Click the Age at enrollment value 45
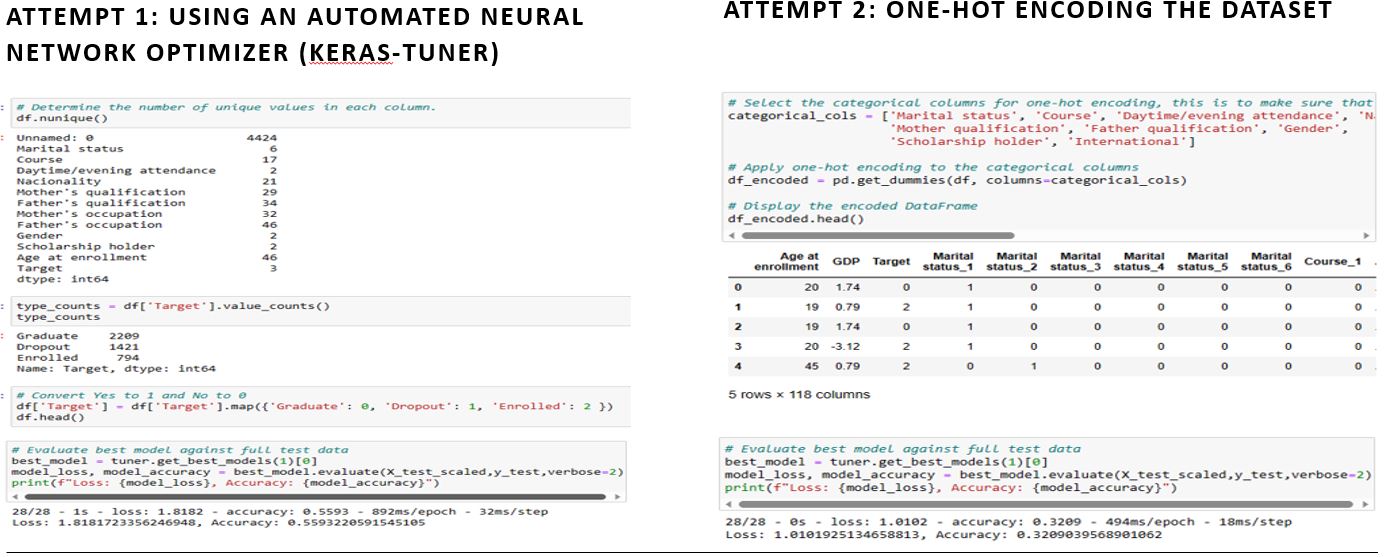Image resolution: width=1384 pixels, height=557 pixels. click(811, 366)
